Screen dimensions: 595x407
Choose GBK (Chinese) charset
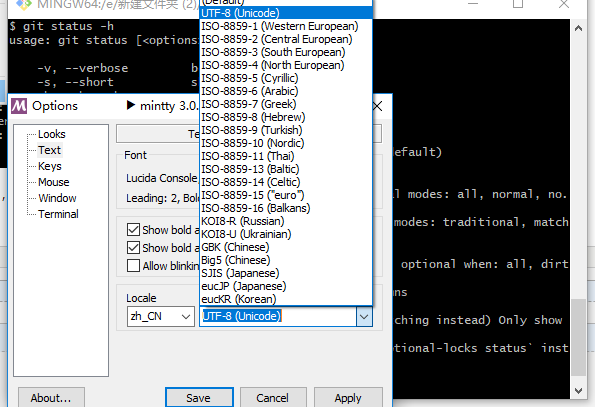coord(286,247)
